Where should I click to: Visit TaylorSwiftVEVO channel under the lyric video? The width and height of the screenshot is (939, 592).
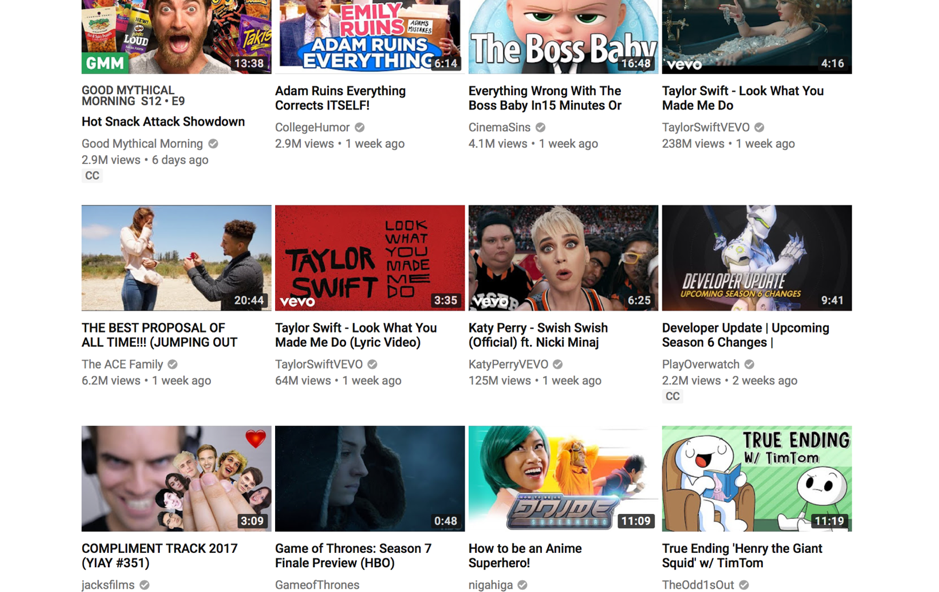click(x=319, y=365)
